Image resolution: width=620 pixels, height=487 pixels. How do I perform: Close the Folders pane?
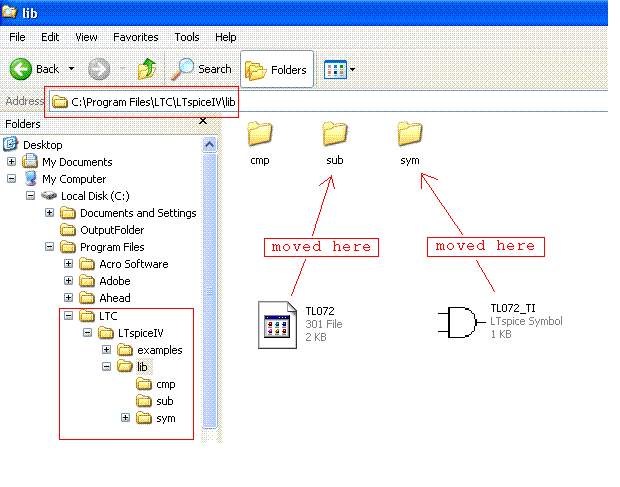click(203, 121)
